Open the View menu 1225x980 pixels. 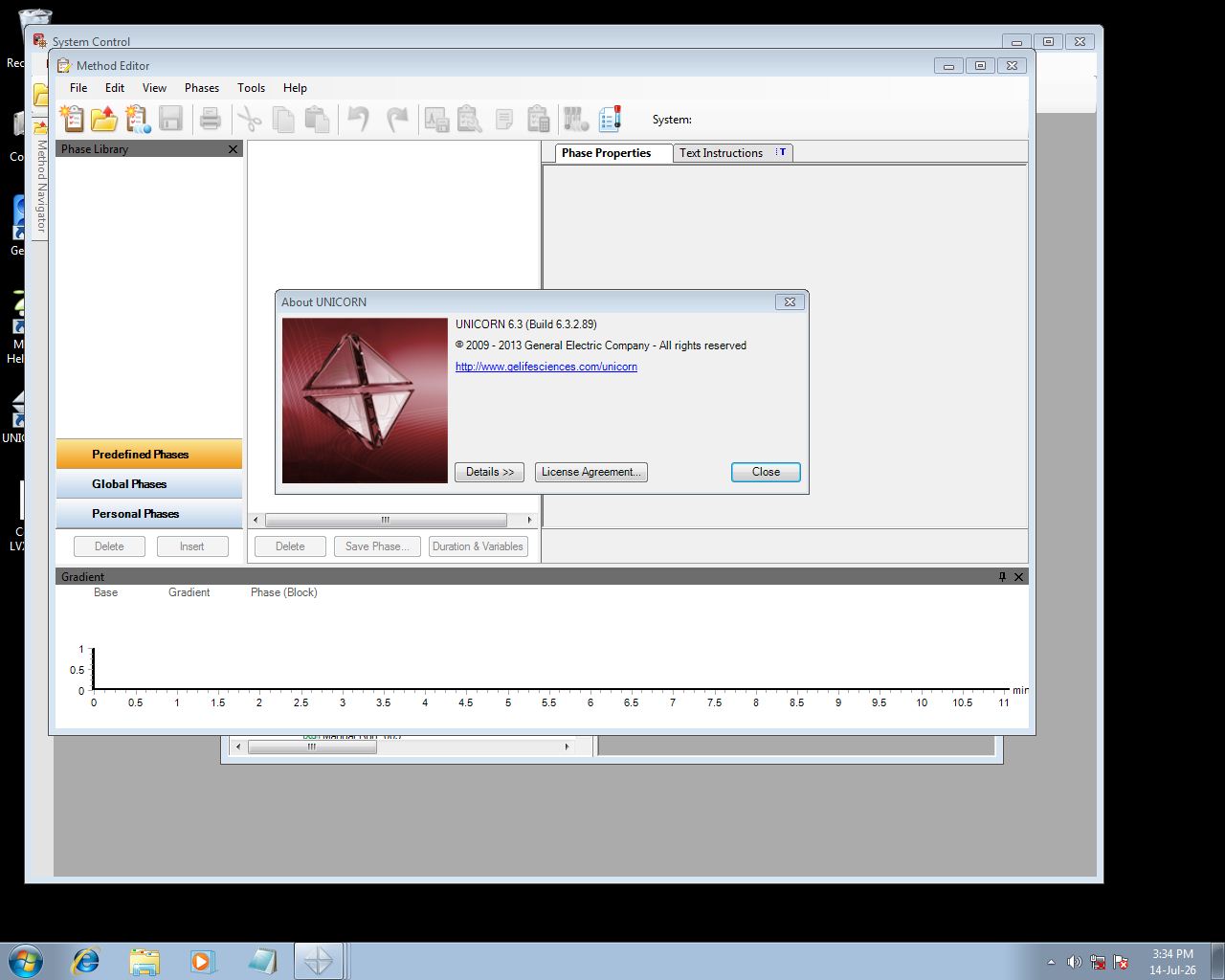(x=154, y=88)
